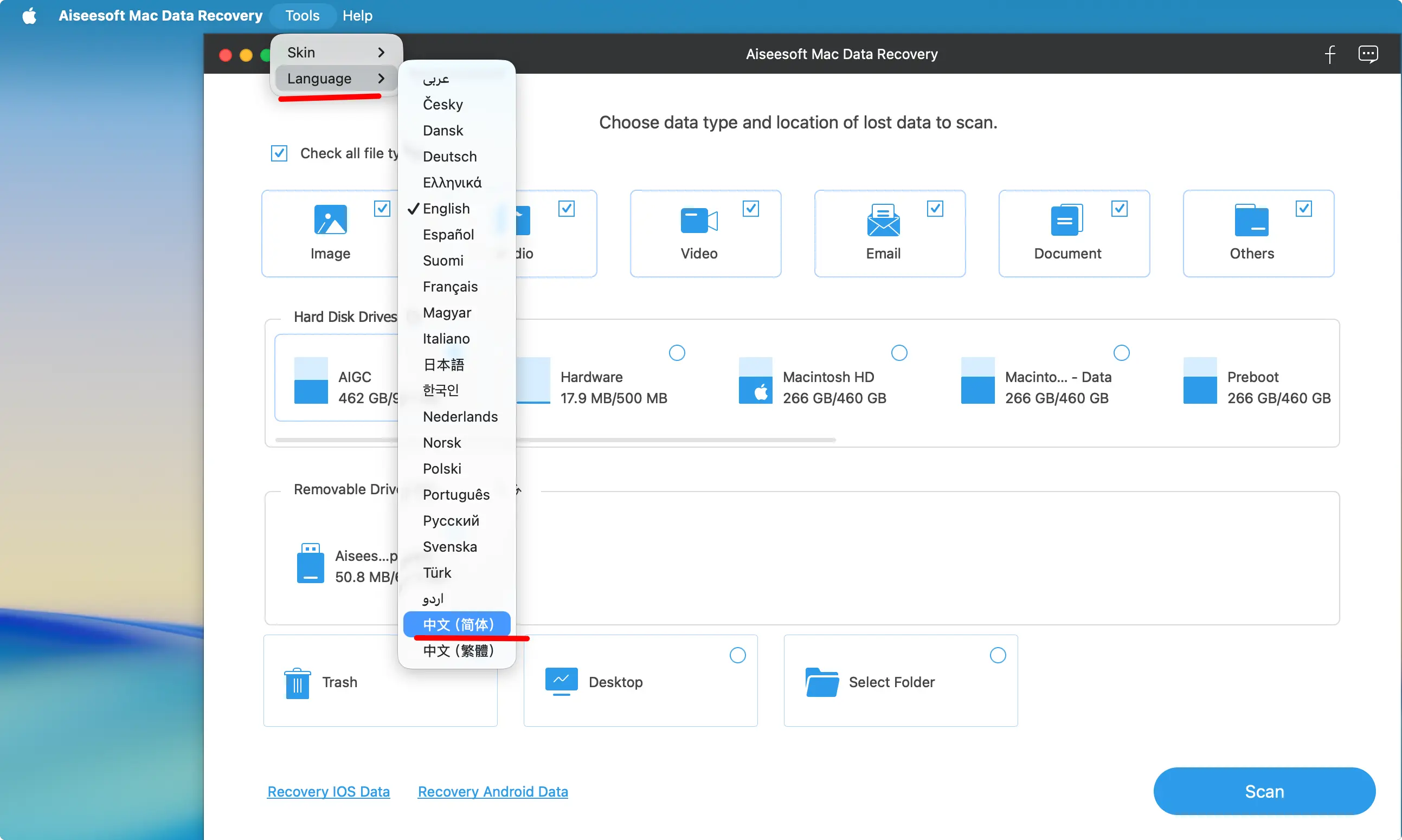The height and width of the screenshot is (840, 1402).
Task: Uncheck the Email file type checkbox
Action: [x=934, y=208]
